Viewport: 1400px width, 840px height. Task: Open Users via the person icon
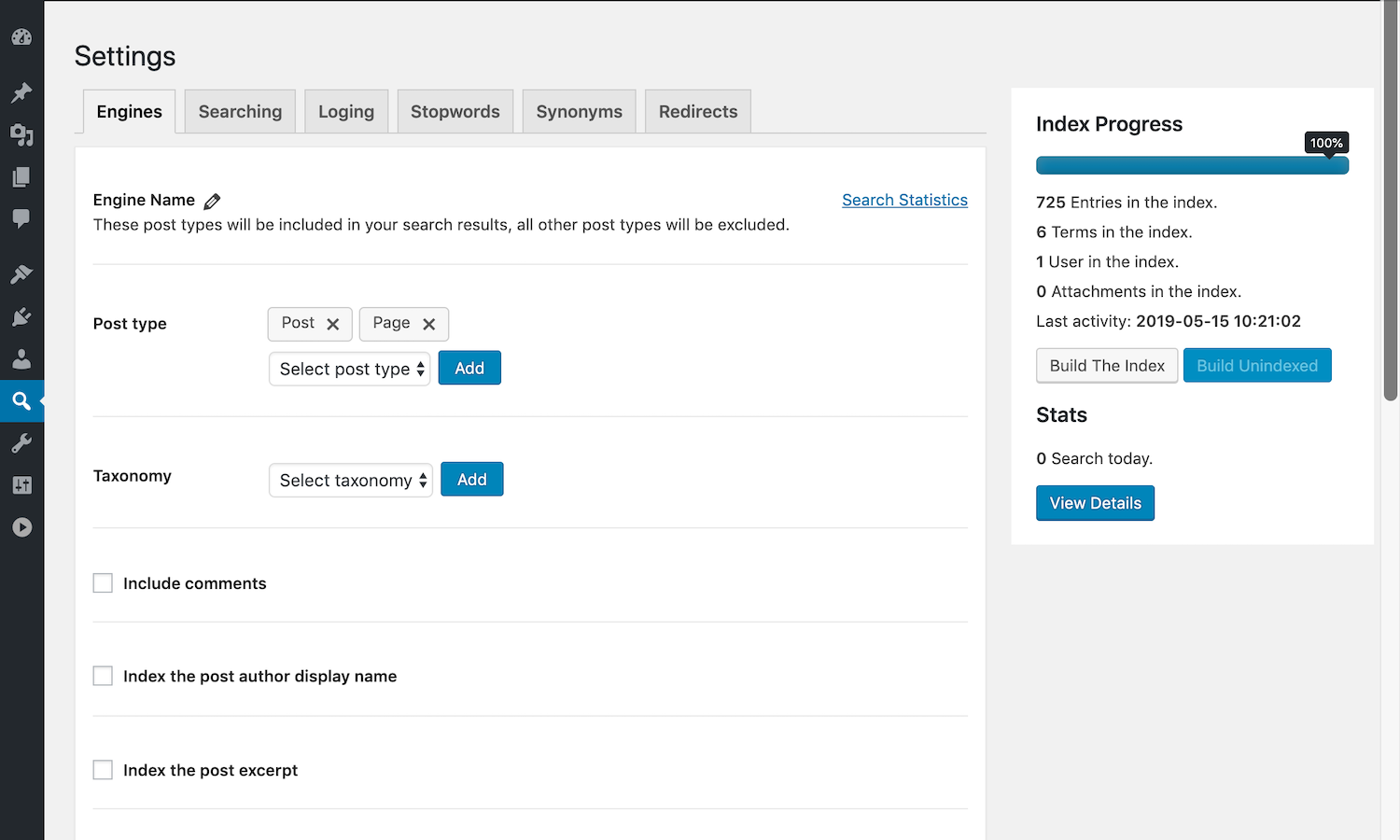tap(21, 359)
